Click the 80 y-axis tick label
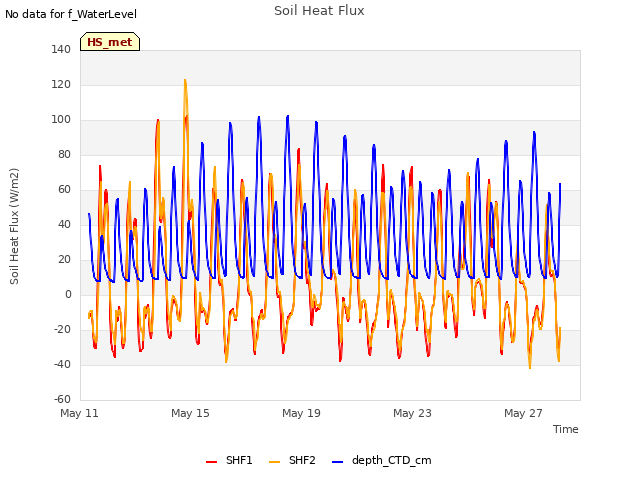Image resolution: width=640 pixels, height=480 pixels. coord(64,154)
